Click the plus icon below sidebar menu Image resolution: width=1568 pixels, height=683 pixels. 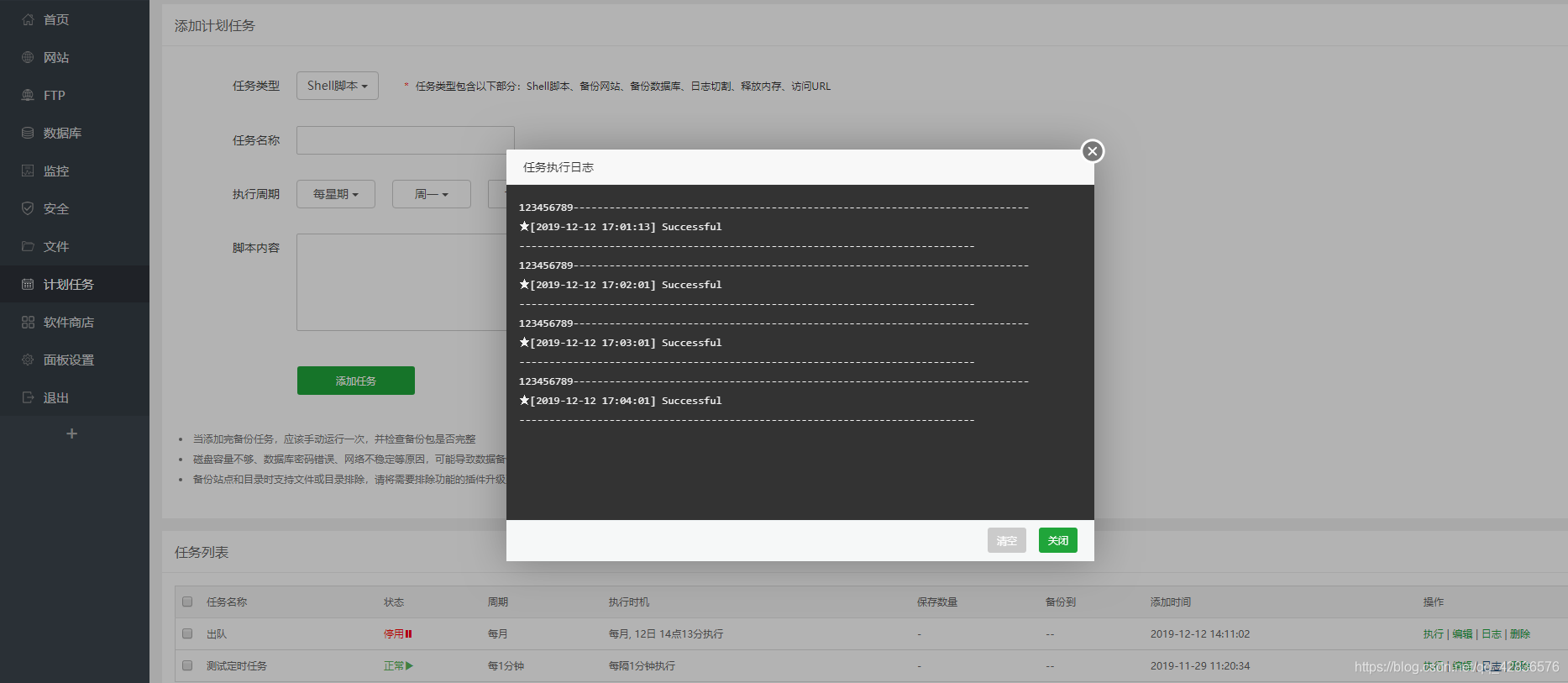[71, 433]
